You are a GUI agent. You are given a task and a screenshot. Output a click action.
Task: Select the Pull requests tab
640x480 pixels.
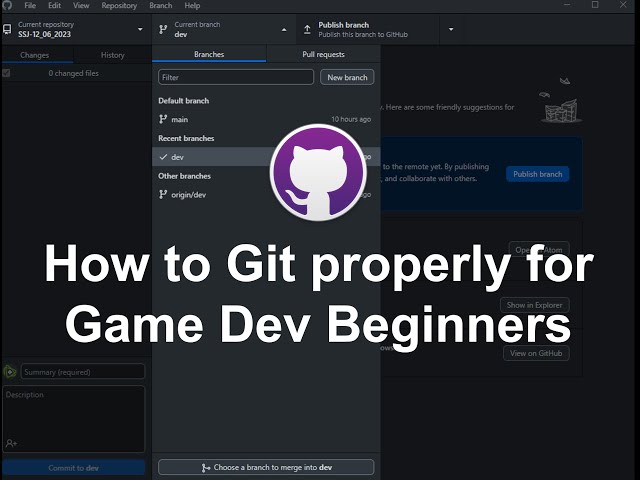tap(323, 54)
